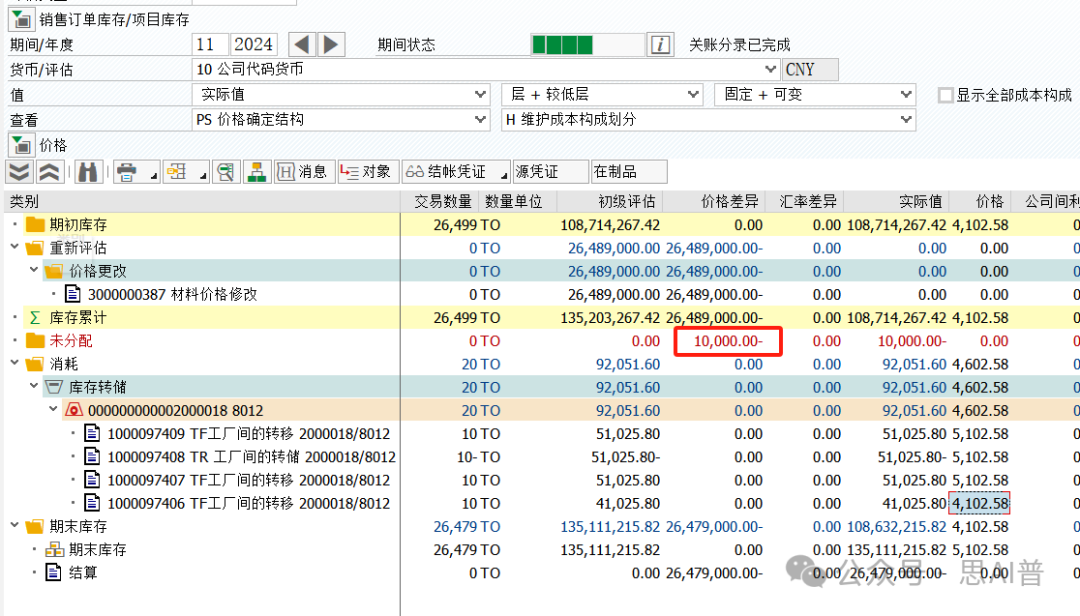Click the 源凭证 button
This screenshot has width=1080, height=616.
point(550,172)
